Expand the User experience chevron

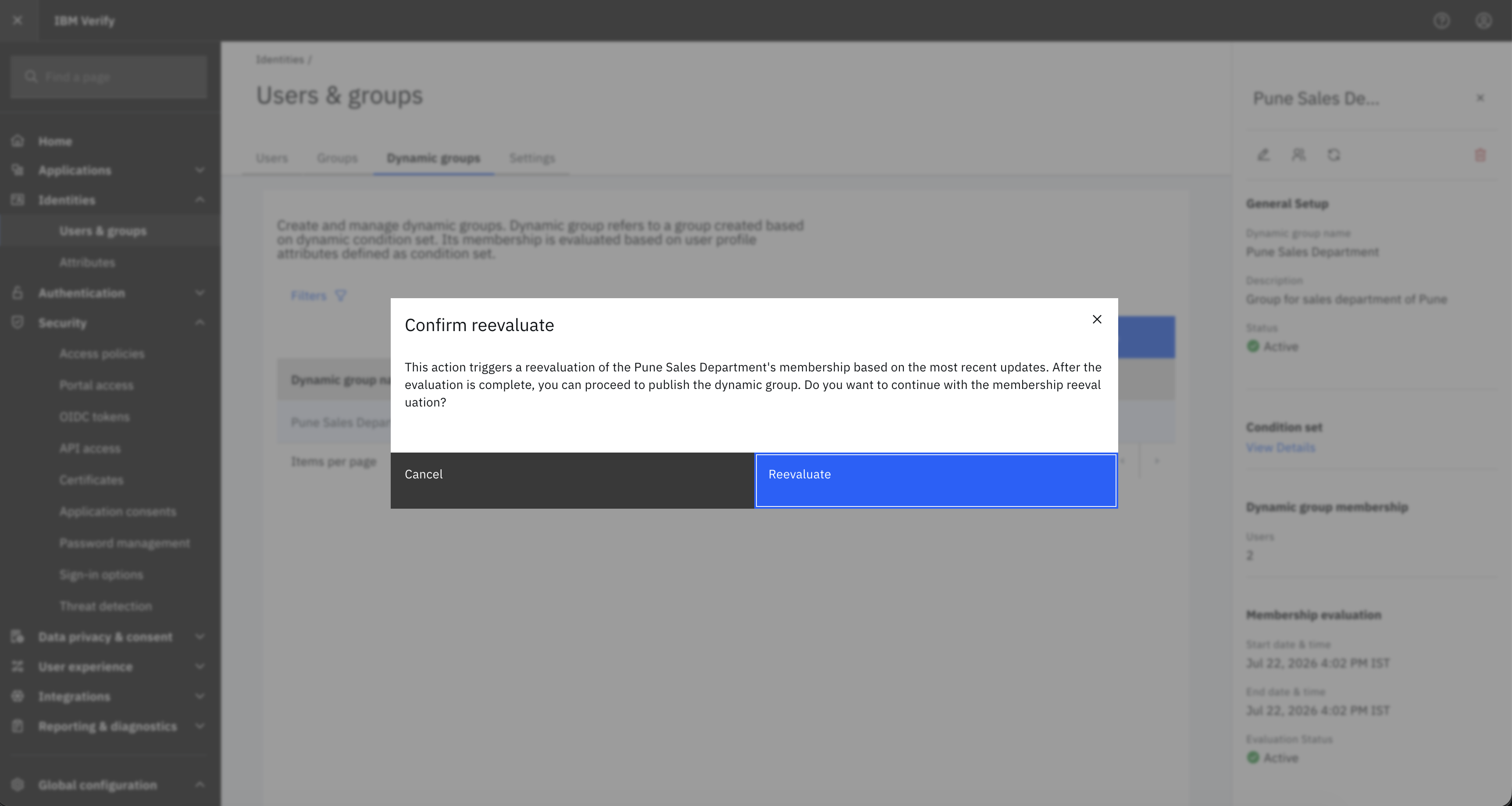[200, 667]
